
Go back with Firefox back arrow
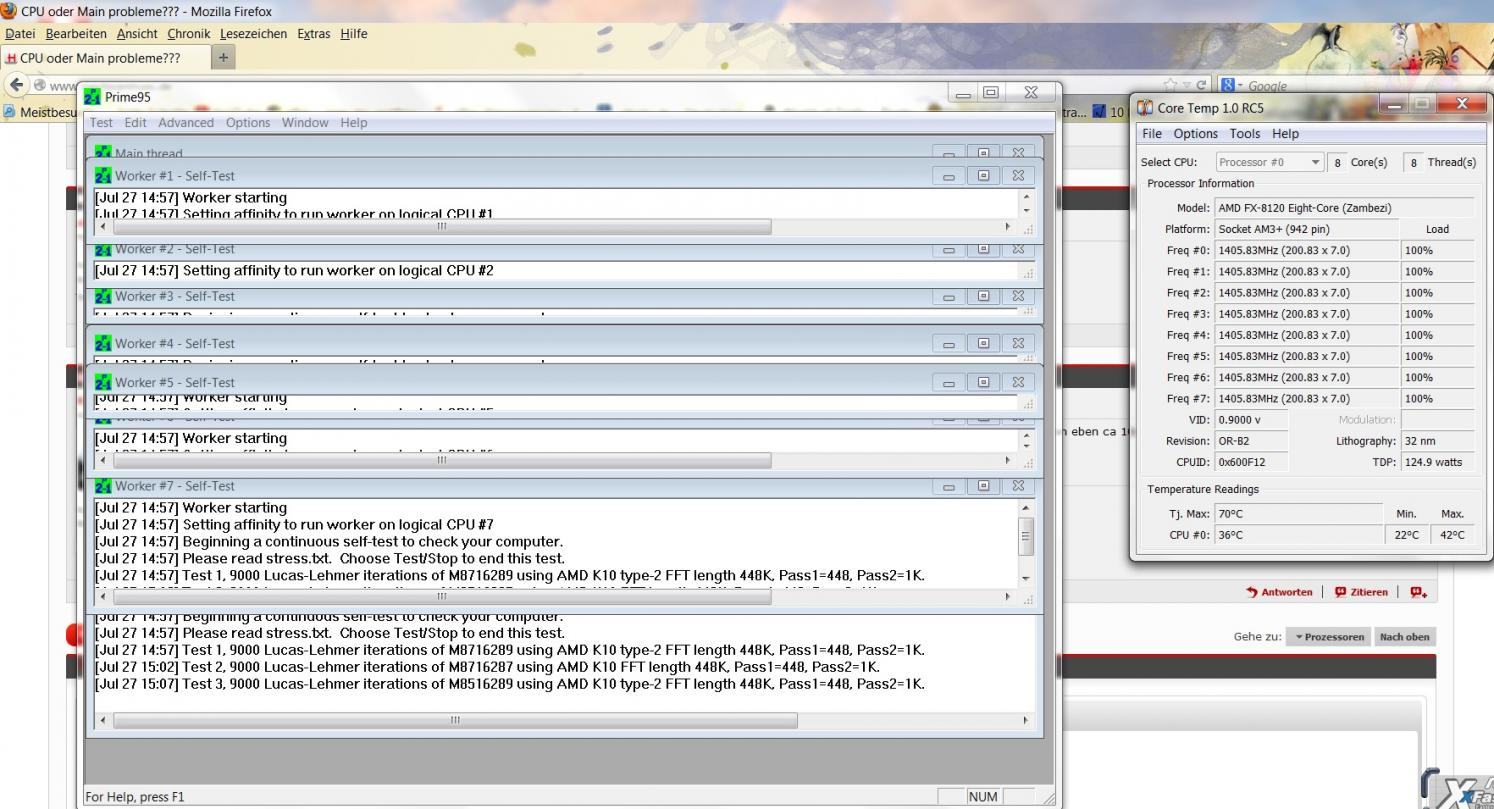[16, 85]
